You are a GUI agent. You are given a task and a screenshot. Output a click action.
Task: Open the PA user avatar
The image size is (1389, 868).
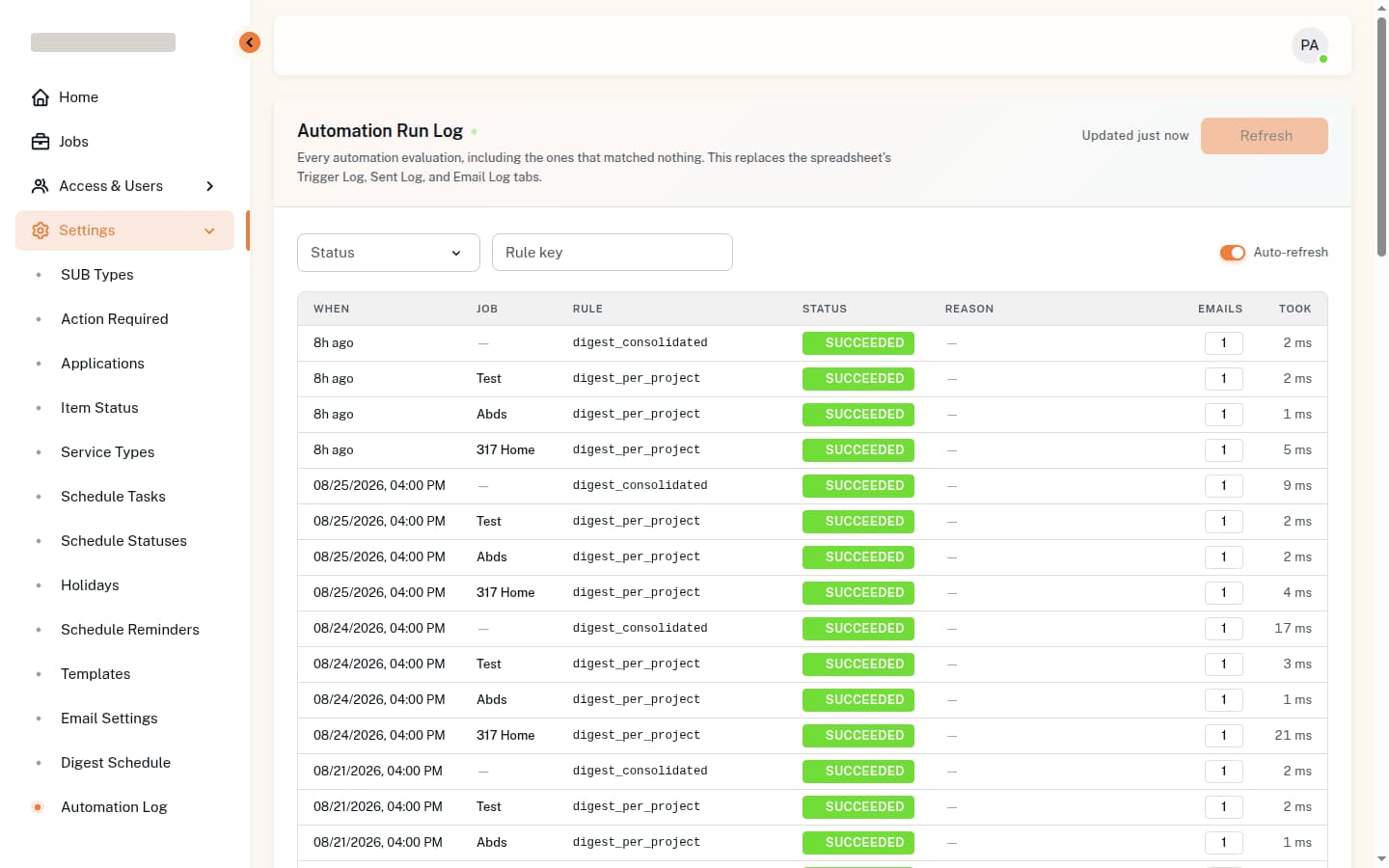pyautogui.click(x=1310, y=45)
